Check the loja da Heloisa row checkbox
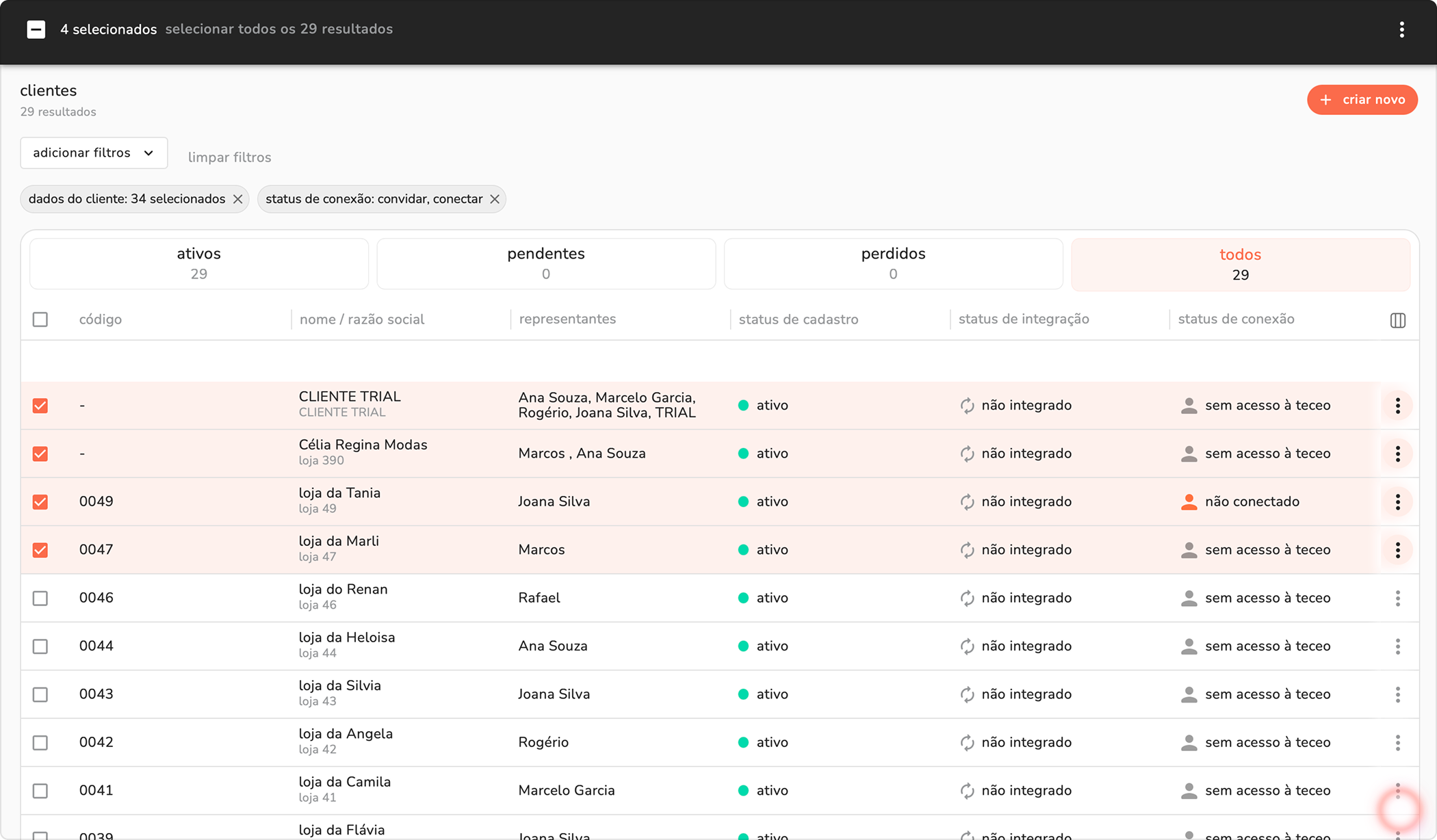 40,646
